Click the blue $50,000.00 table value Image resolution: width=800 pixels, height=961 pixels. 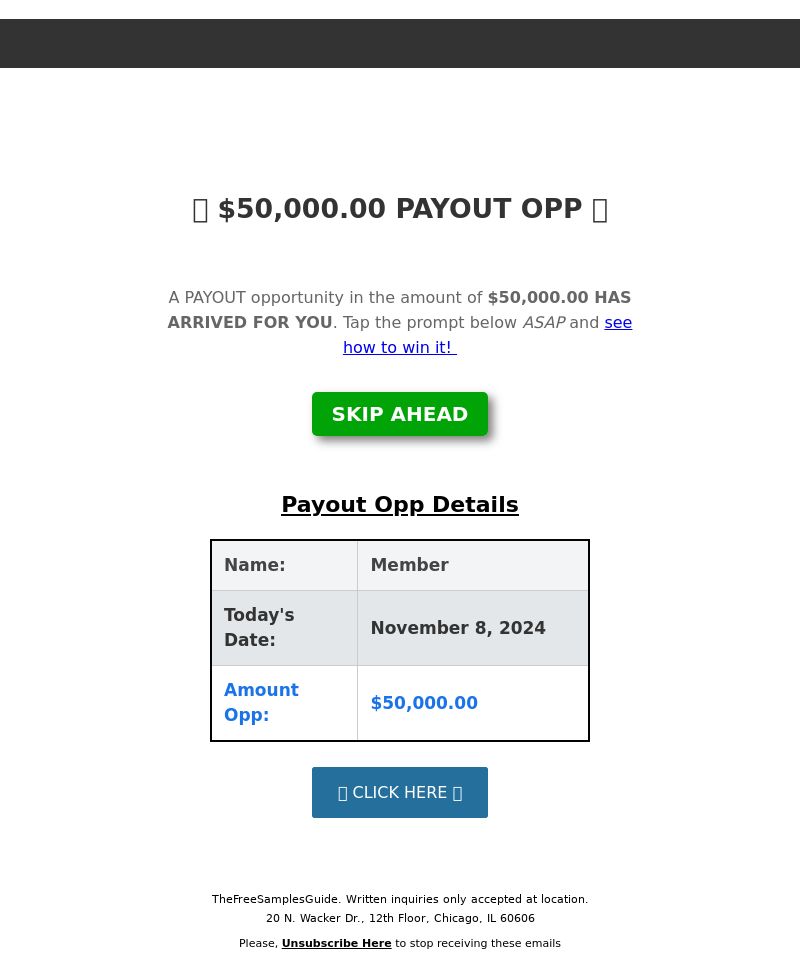point(424,702)
